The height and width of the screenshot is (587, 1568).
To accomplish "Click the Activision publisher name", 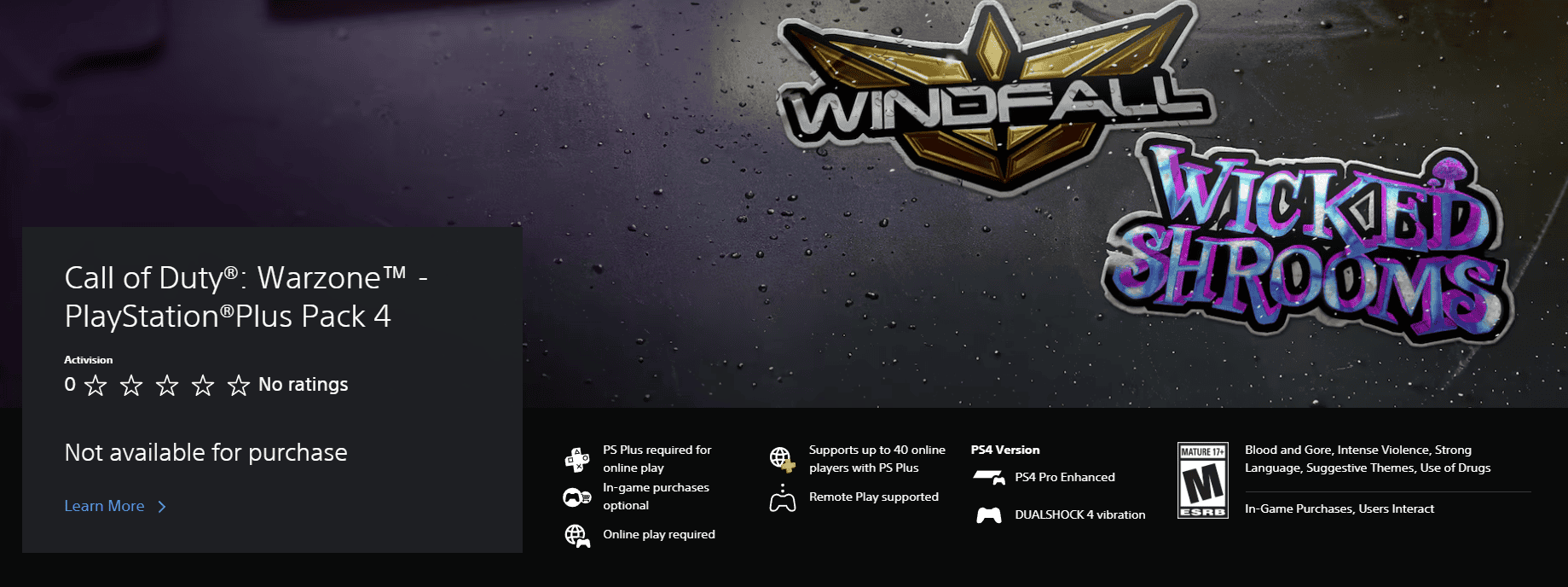I will coord(89,360).
